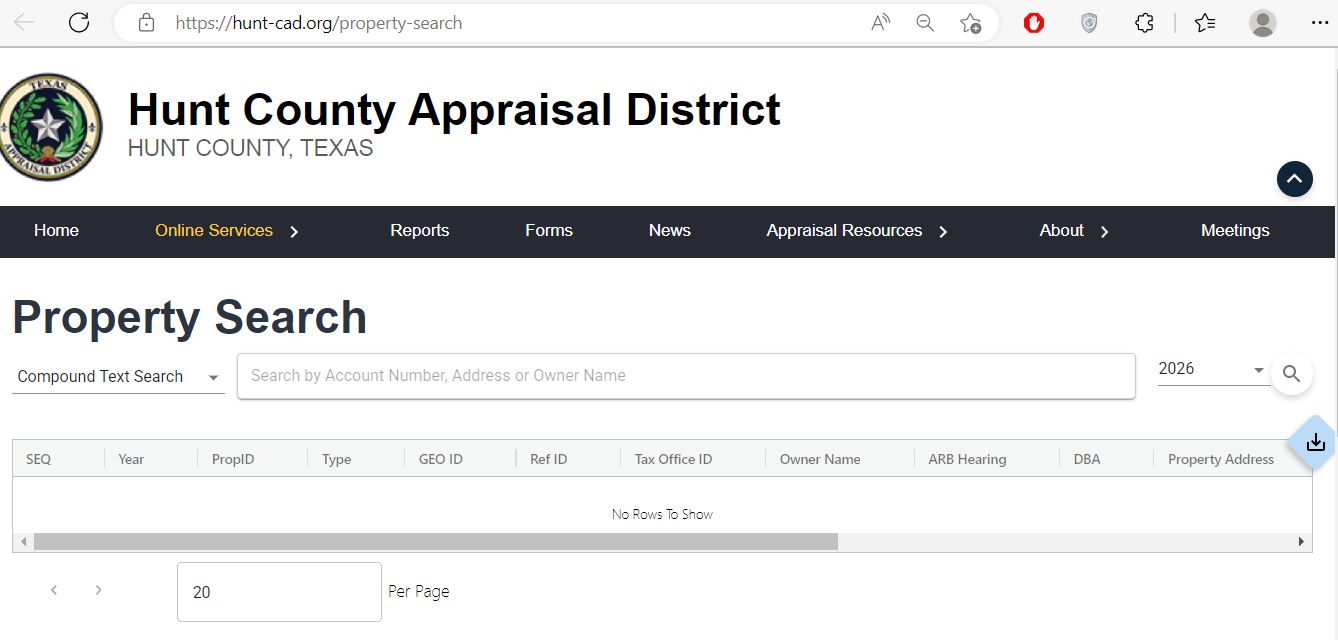The image size is (1338, 640).
Task: Click the download results export icon
Action: [1314, 443]
